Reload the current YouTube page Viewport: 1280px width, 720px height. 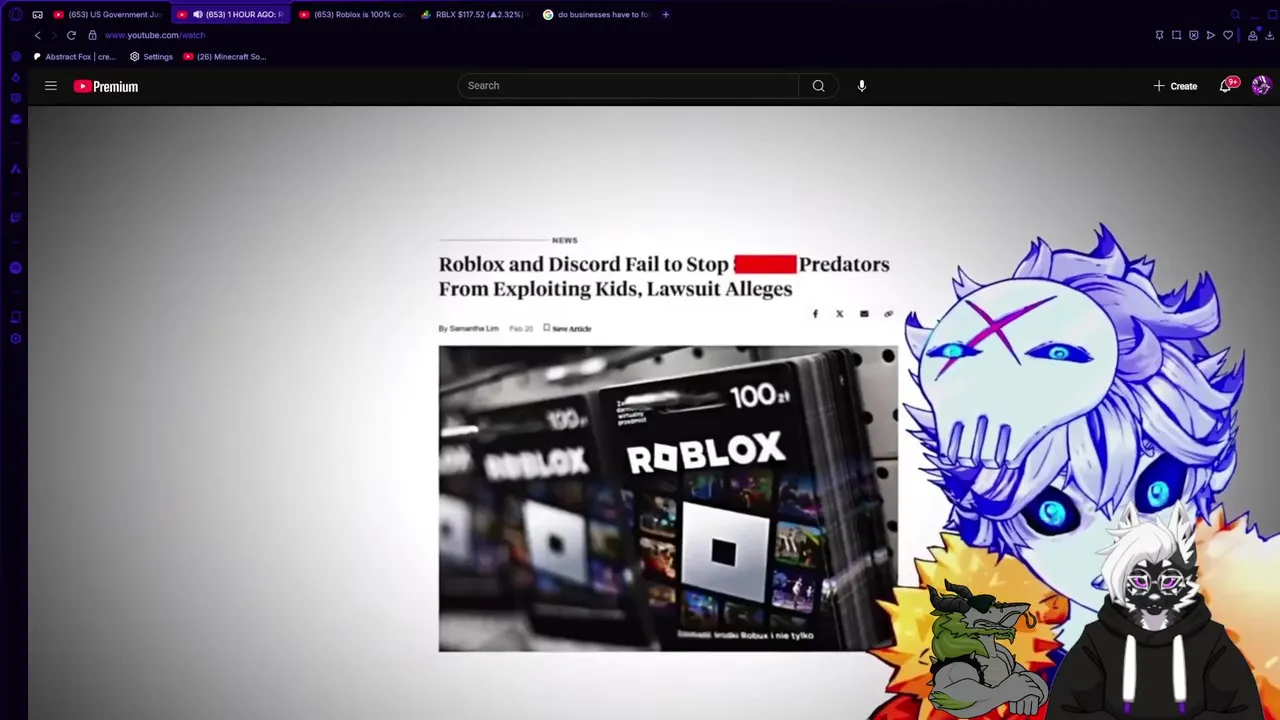click(71, 35)
